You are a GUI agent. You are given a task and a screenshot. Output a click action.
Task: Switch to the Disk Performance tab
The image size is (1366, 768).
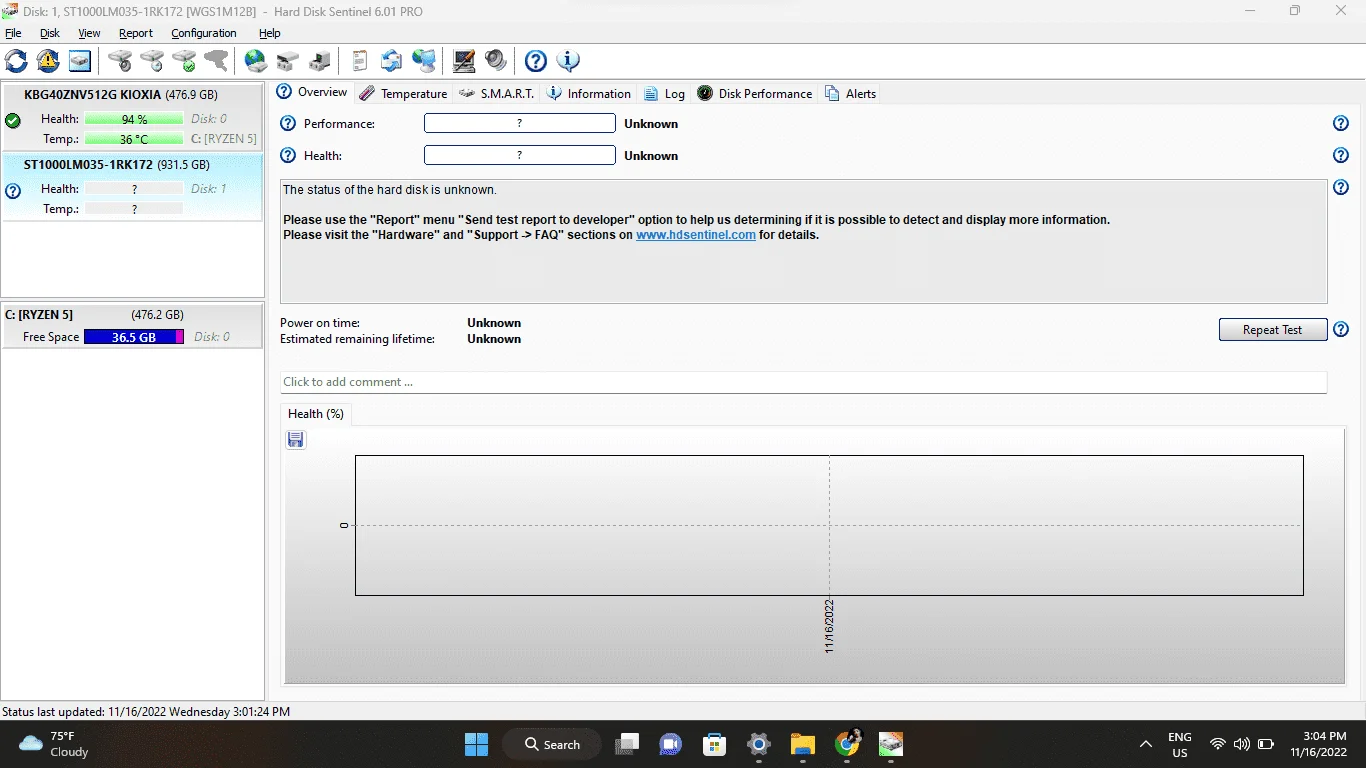coord(754,93)
